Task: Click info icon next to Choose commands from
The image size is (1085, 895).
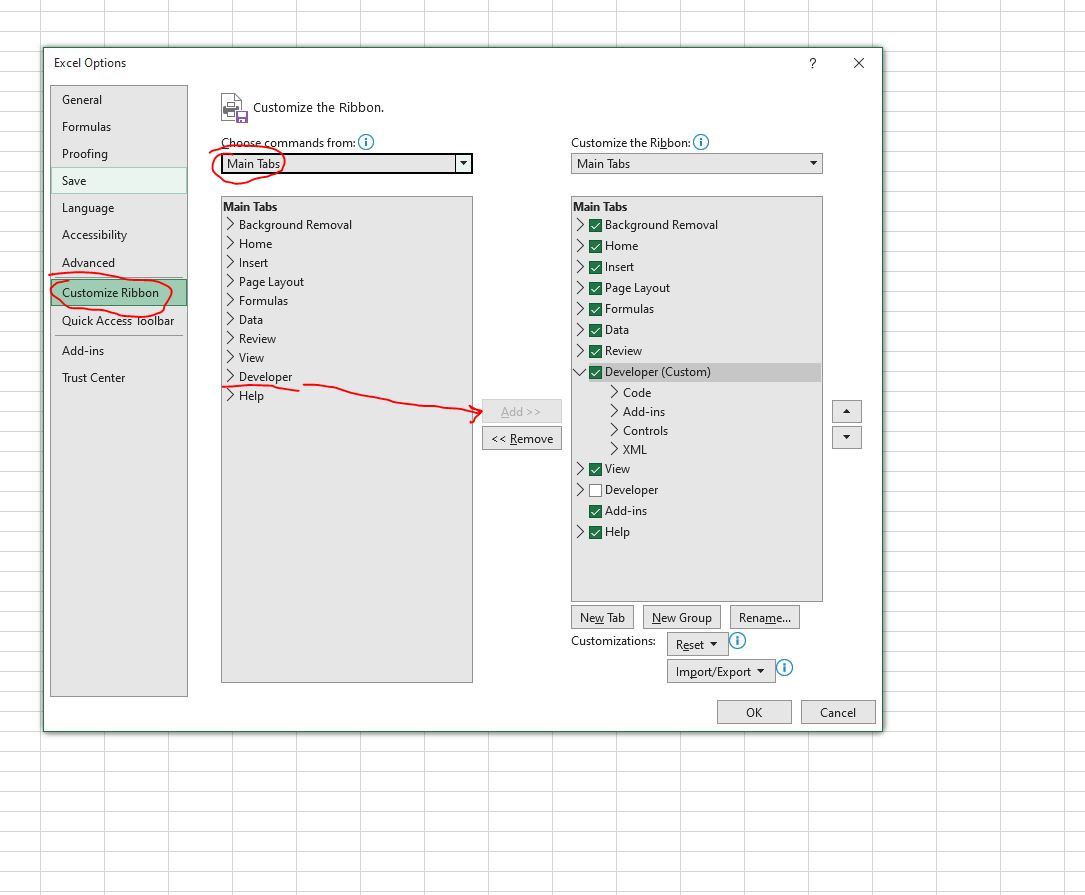Action: 366,143
